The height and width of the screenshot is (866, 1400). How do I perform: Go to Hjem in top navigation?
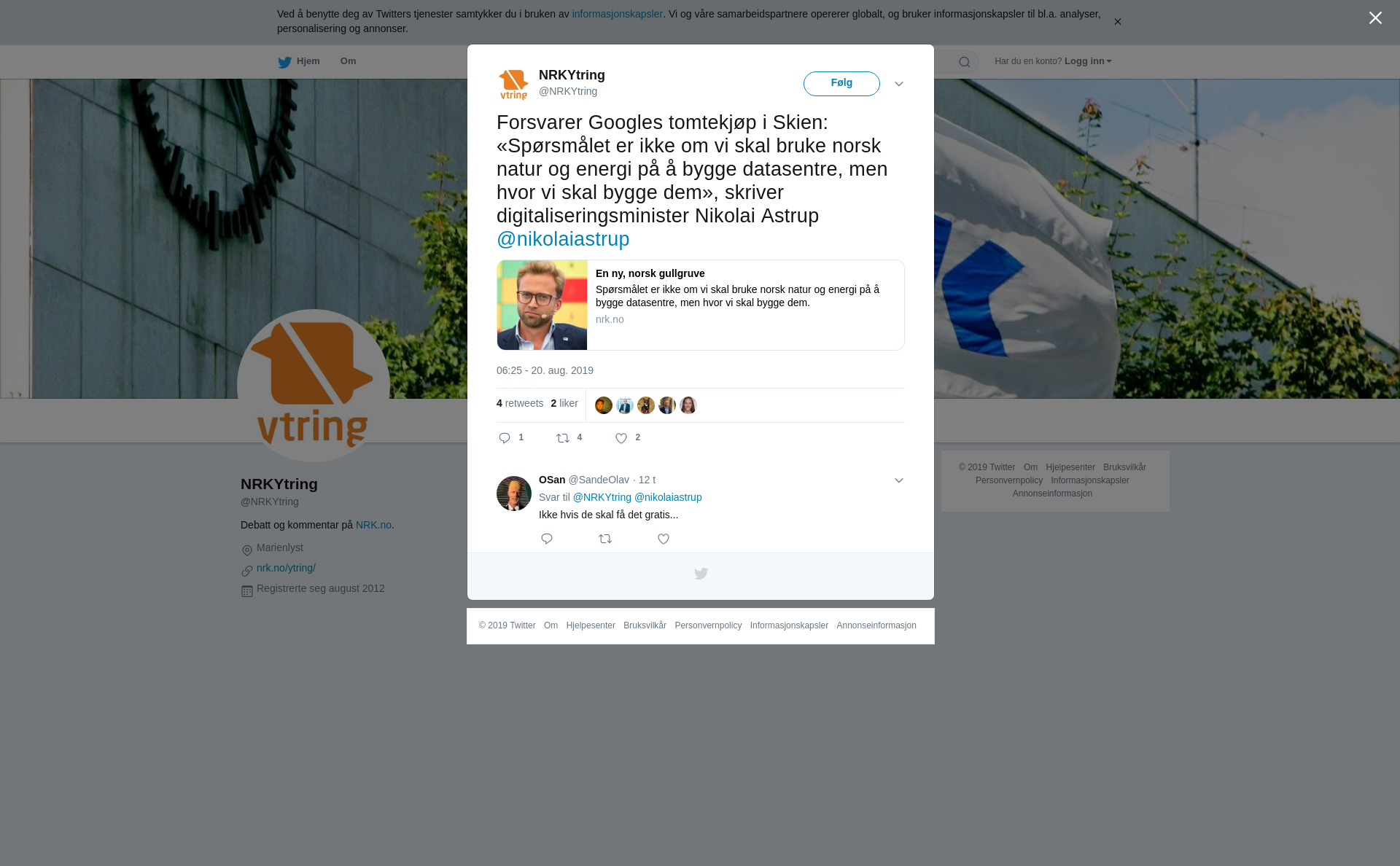(x=299, y=62)
